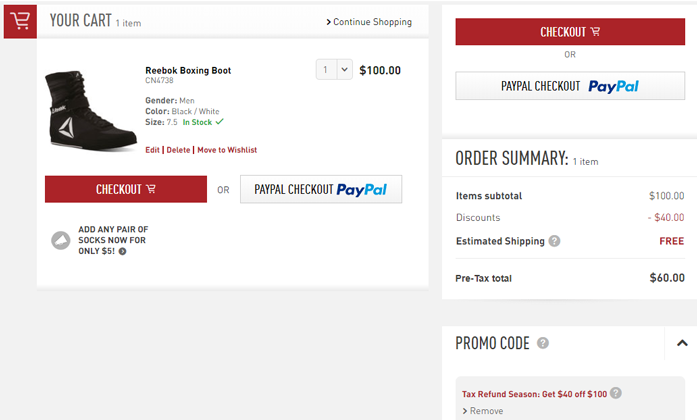
Task: Move the boot to Wishlist
Action: point(227,150)
